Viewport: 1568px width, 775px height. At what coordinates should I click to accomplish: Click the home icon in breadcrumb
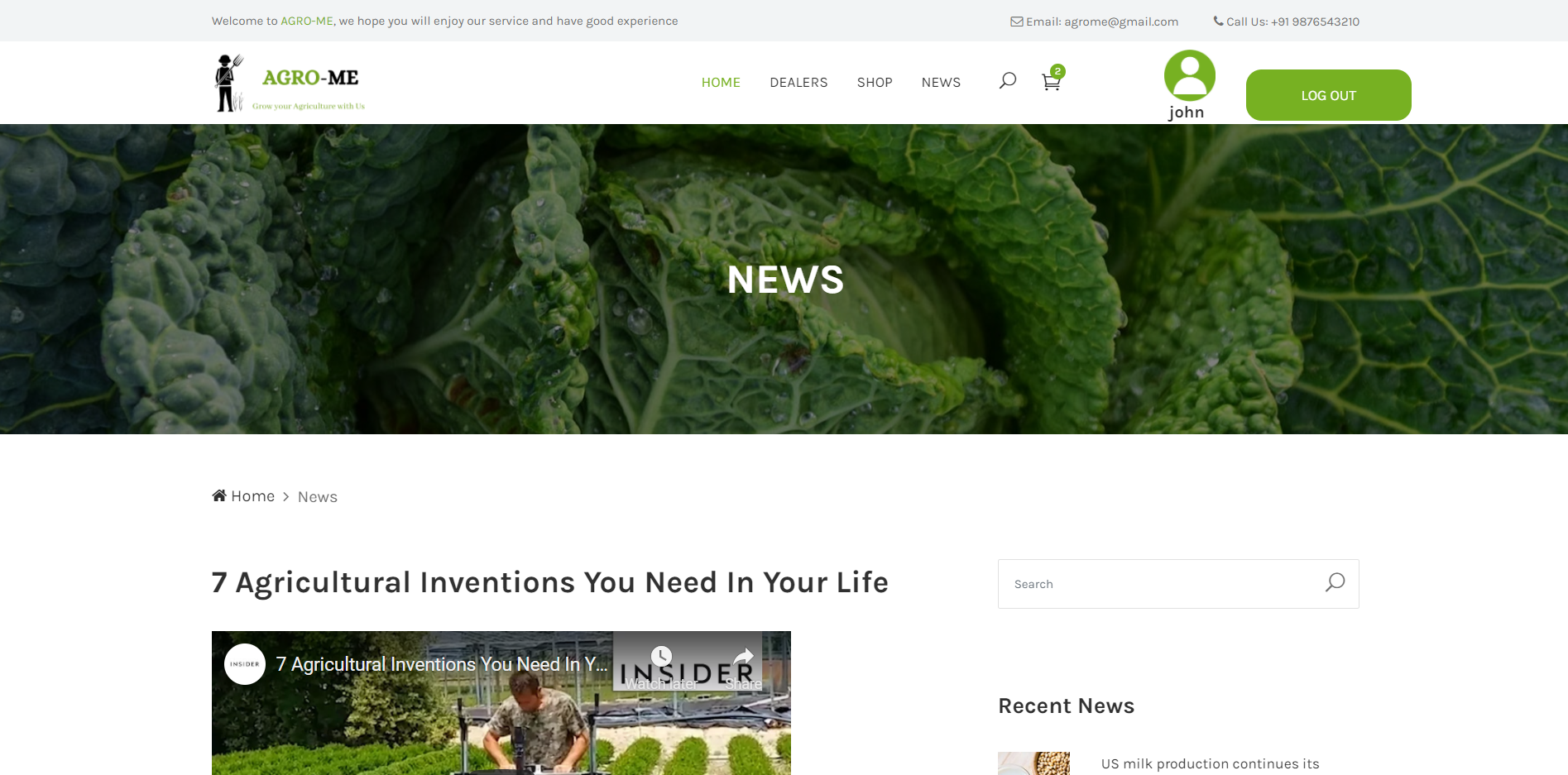pyautogui.click(x=219, y=495)
